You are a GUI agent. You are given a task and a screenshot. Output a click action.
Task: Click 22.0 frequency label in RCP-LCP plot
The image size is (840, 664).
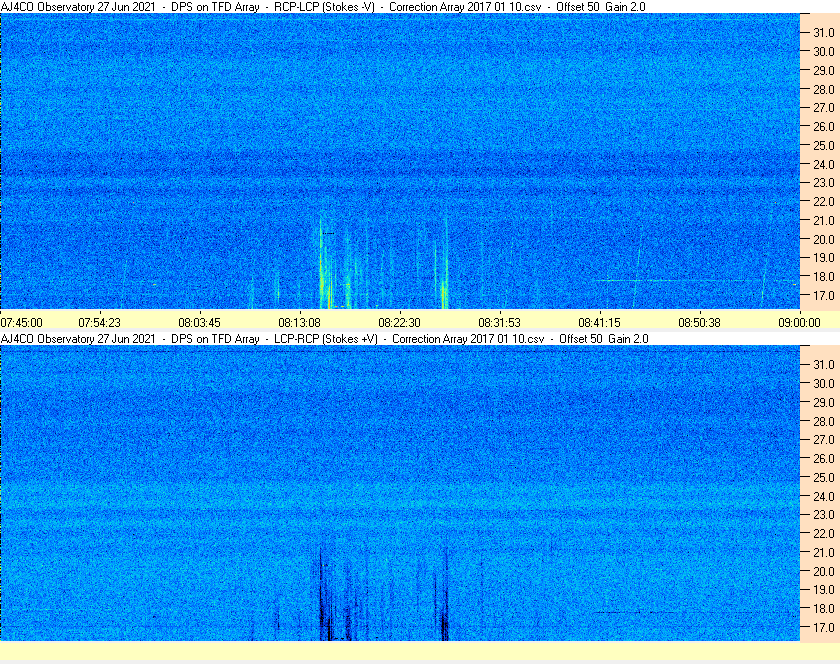coord(824,202)
